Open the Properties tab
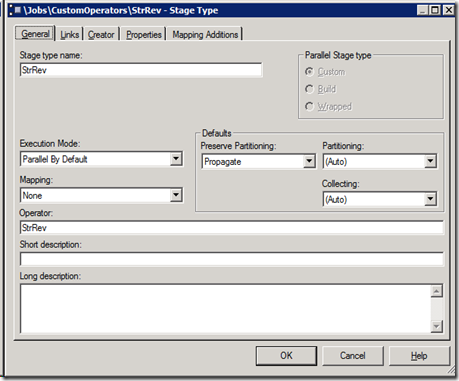The height and width of the screenshot is (381, 459). [144, 34]
